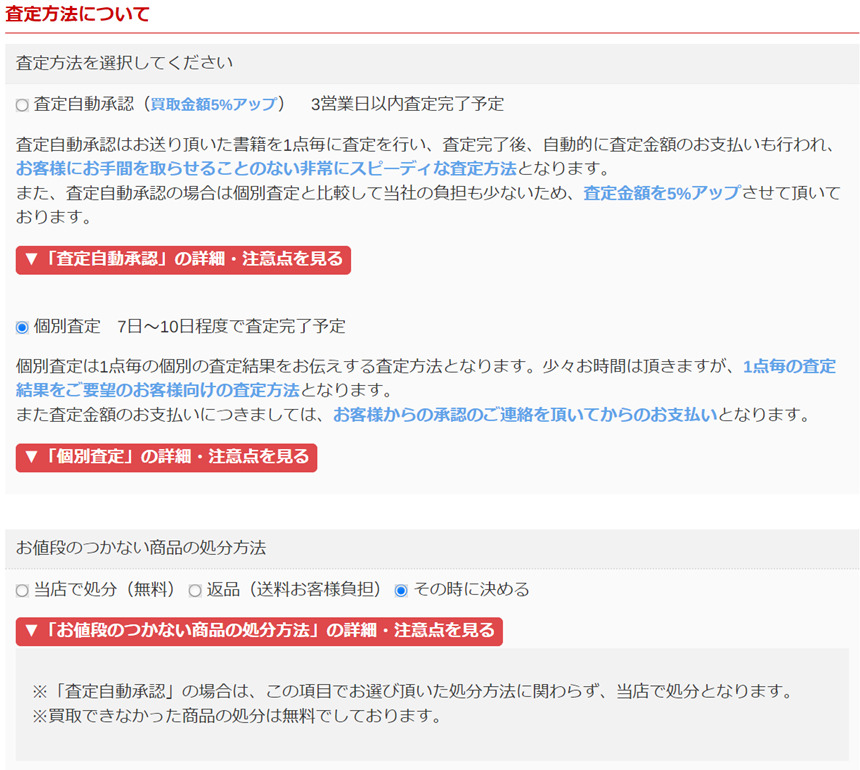
Task: Click blue text 査定金額を5%アップ
Action: pyautogui.click(x=661, y=193)
